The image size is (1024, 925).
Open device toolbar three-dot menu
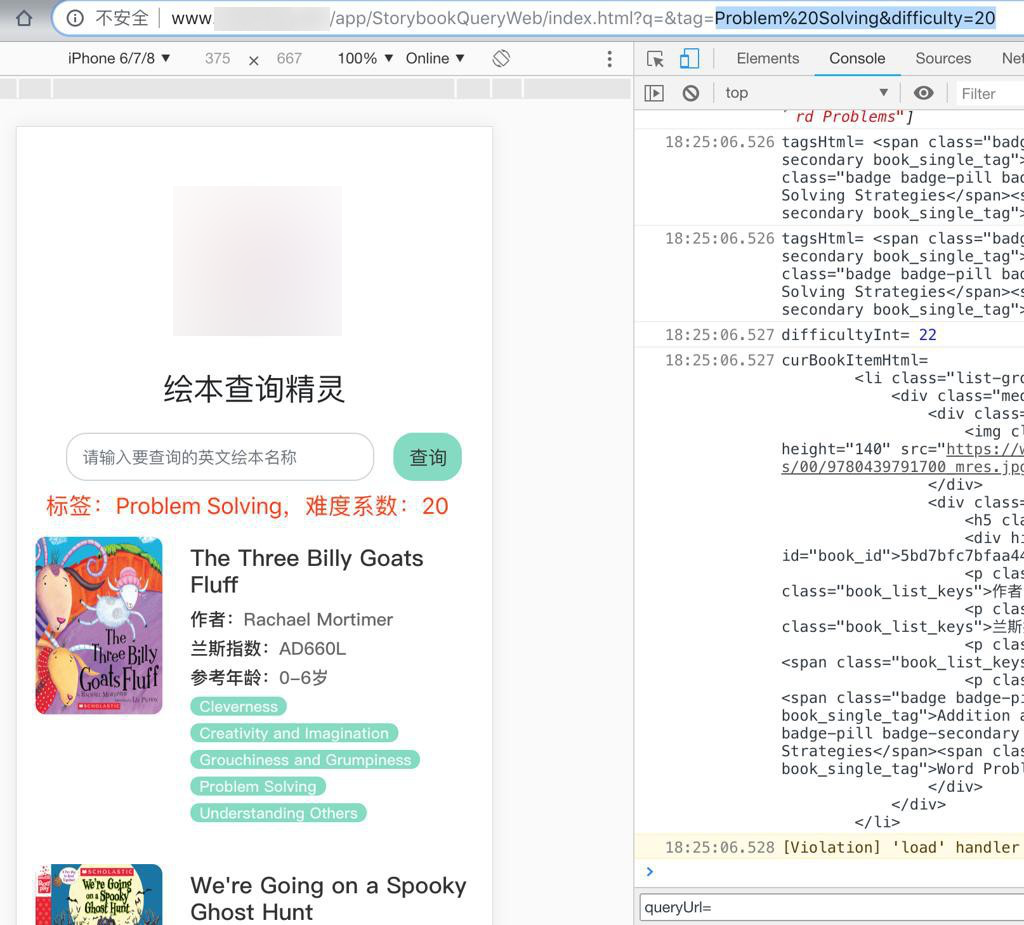tap(609, 59)
